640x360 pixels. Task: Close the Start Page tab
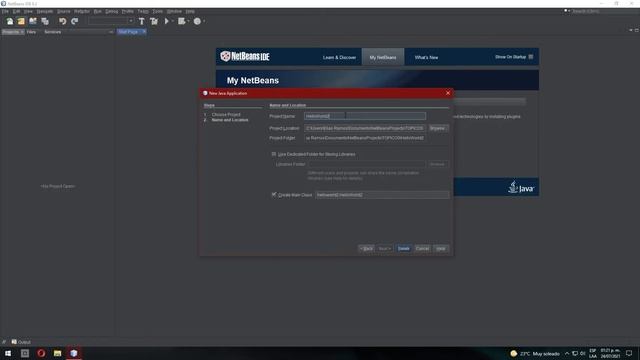coord(144,32)
